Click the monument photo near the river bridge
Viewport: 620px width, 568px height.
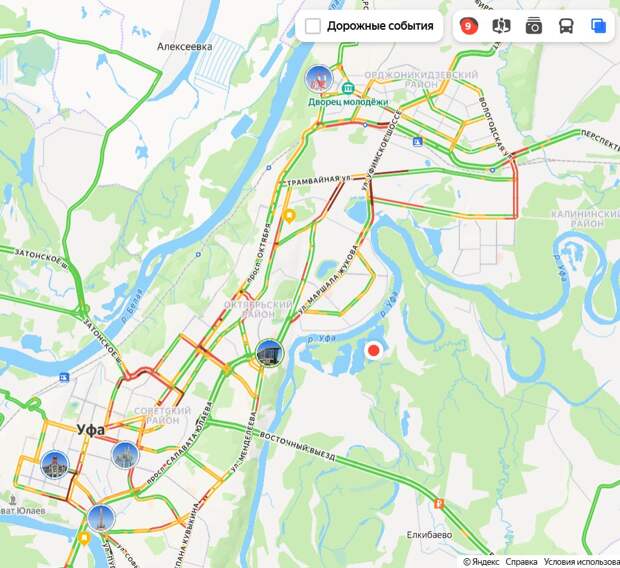[101, 518]
